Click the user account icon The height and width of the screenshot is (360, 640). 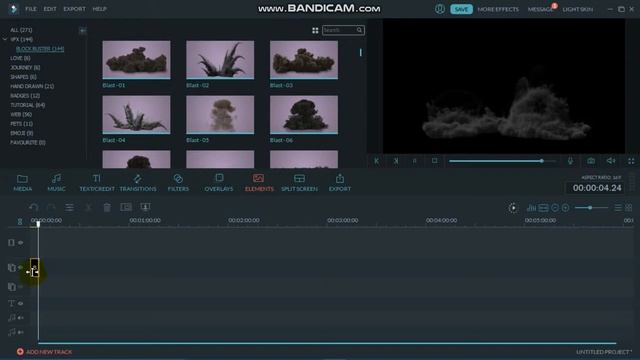tap(440, 9)
